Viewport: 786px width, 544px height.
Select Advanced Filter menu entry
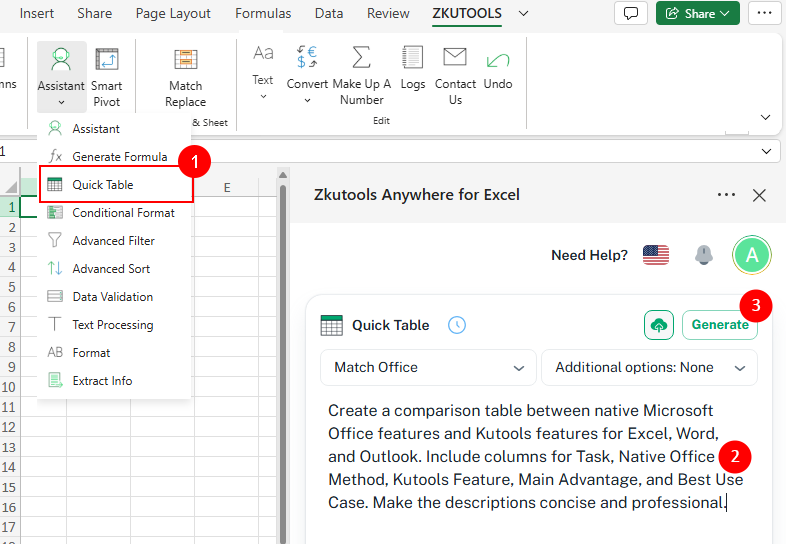point(114,241)
